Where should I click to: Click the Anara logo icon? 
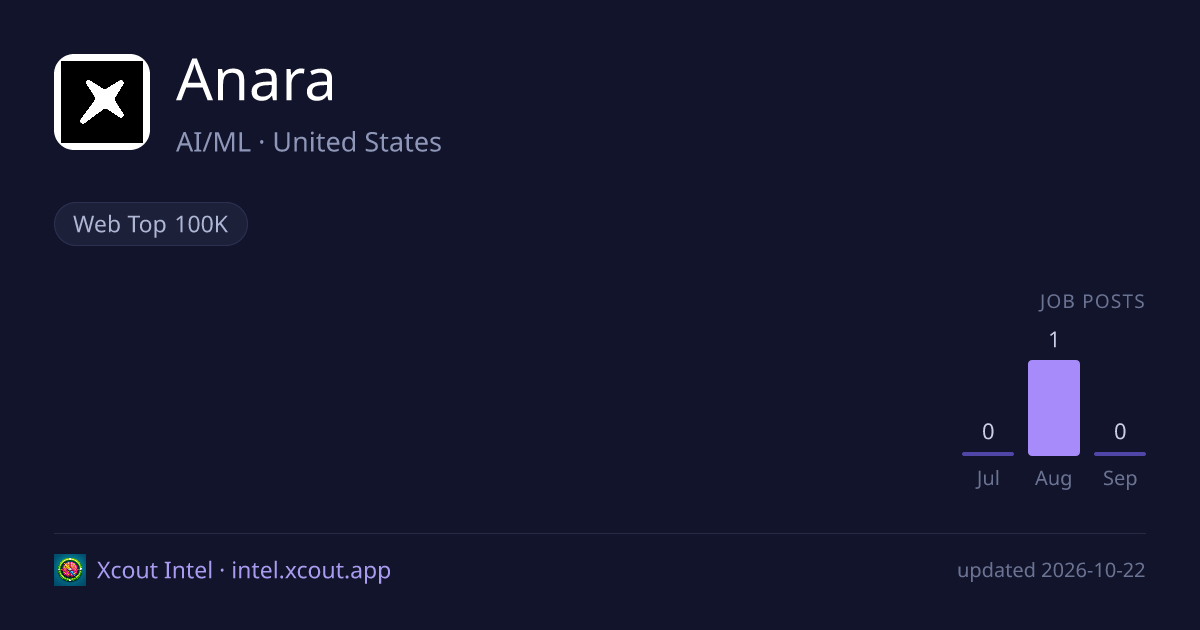click(102, 102)
